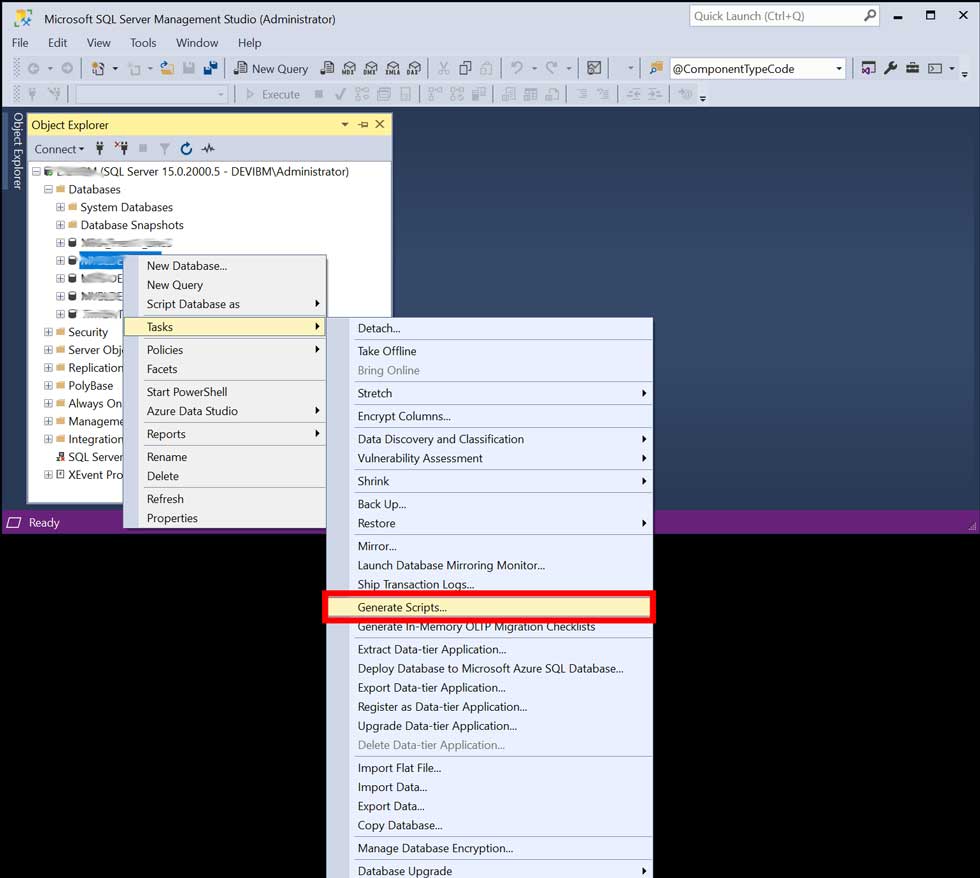Click the DMX query icon
This screenshot has width=980, height=878.
[x=371, y=69]
